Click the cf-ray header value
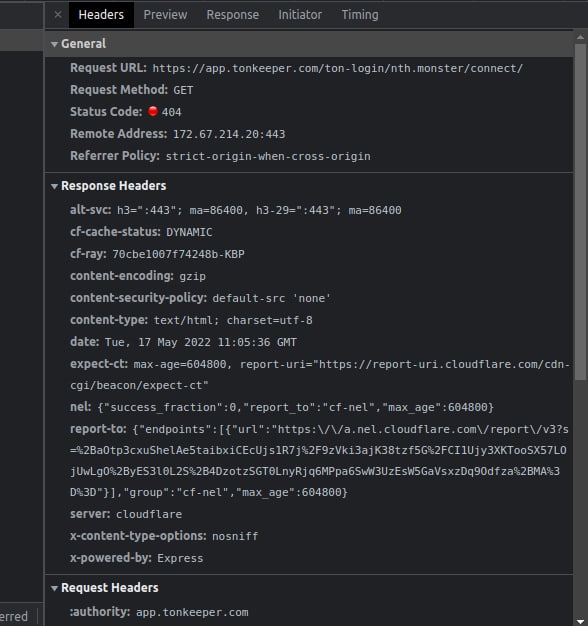Screen dimensions: 588x626 (178, 254)
